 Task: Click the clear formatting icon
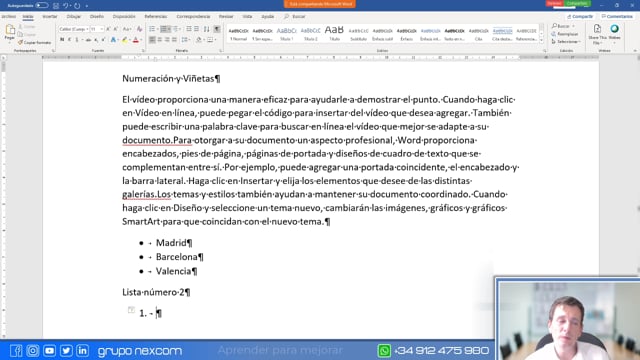point(140,29)
